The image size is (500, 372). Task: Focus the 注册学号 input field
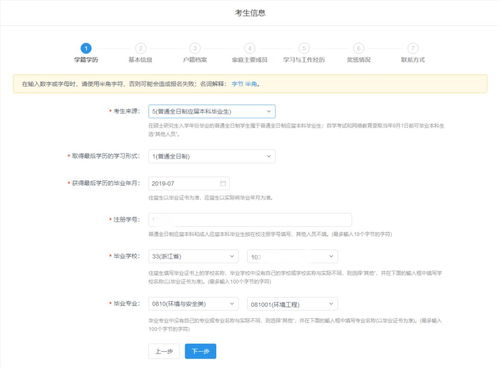(x=250, y=220)
